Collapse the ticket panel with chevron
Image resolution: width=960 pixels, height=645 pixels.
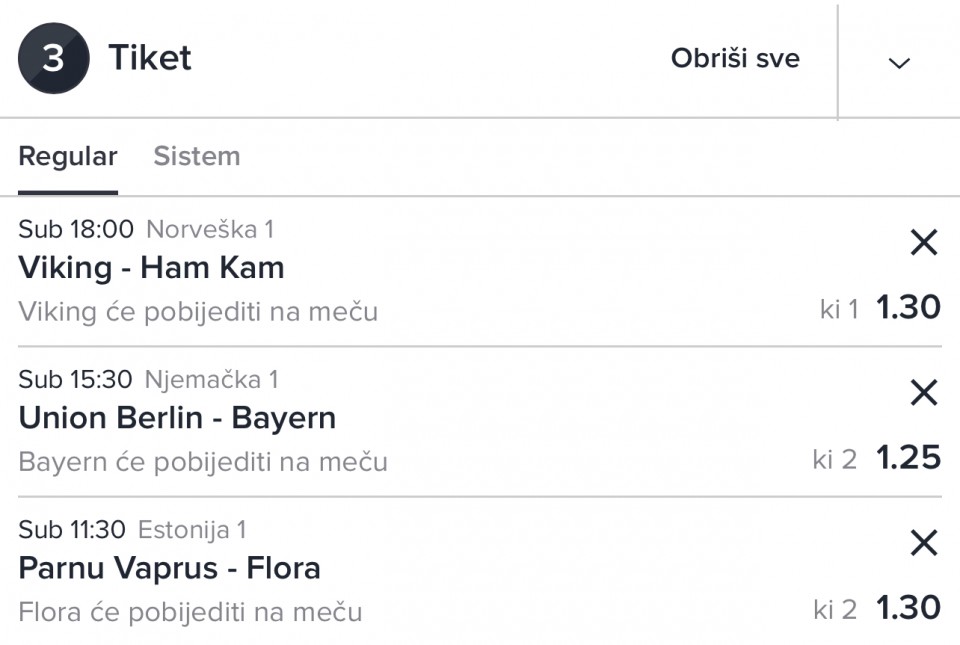pyautogui.click(x=899, y=62)
